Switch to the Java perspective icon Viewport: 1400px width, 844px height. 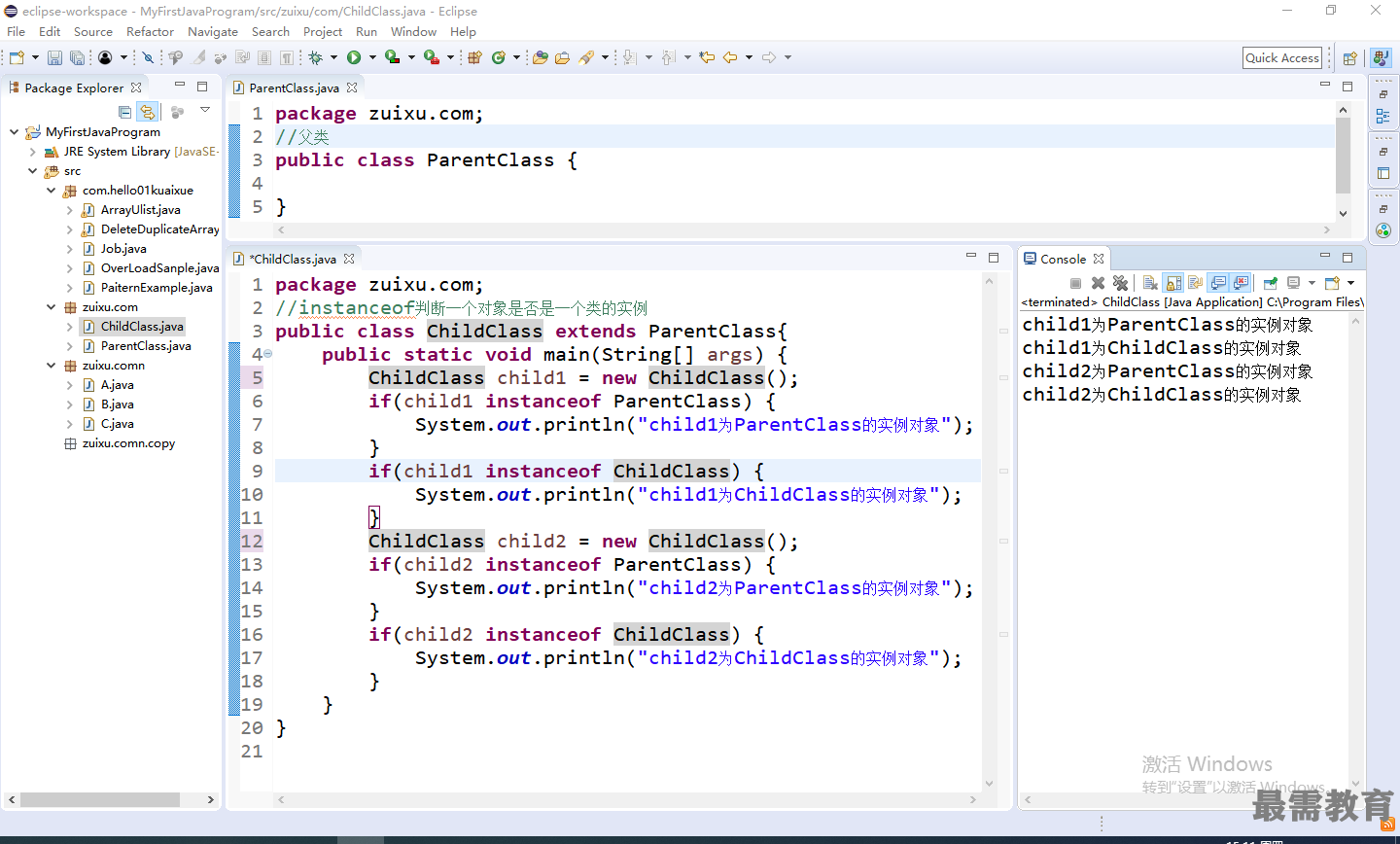tap(1381, 58)
